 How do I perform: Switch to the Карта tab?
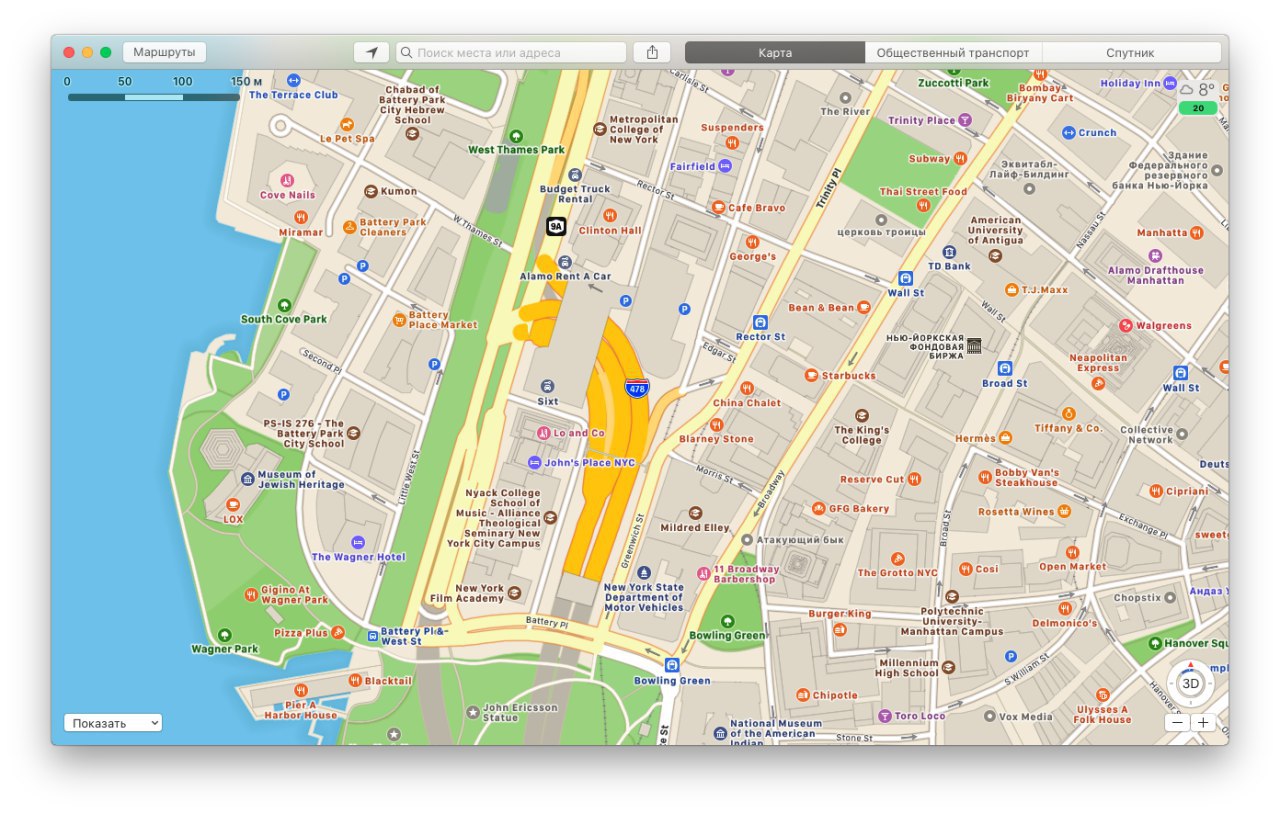point(775,52)
